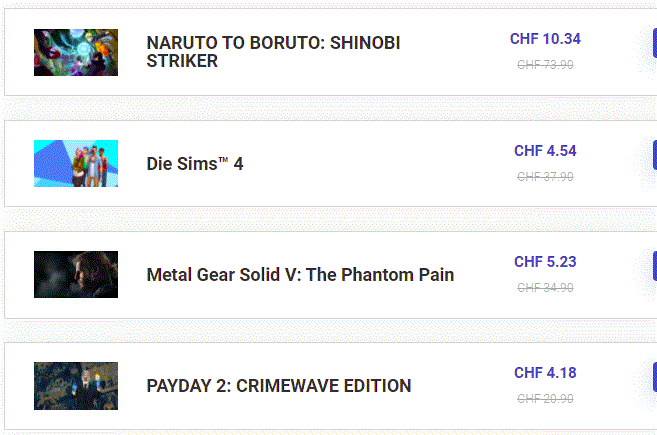Click the crossed-out CHF 73.90 price
The height and width of the screenshot is (435, 657).
(545, 65)
